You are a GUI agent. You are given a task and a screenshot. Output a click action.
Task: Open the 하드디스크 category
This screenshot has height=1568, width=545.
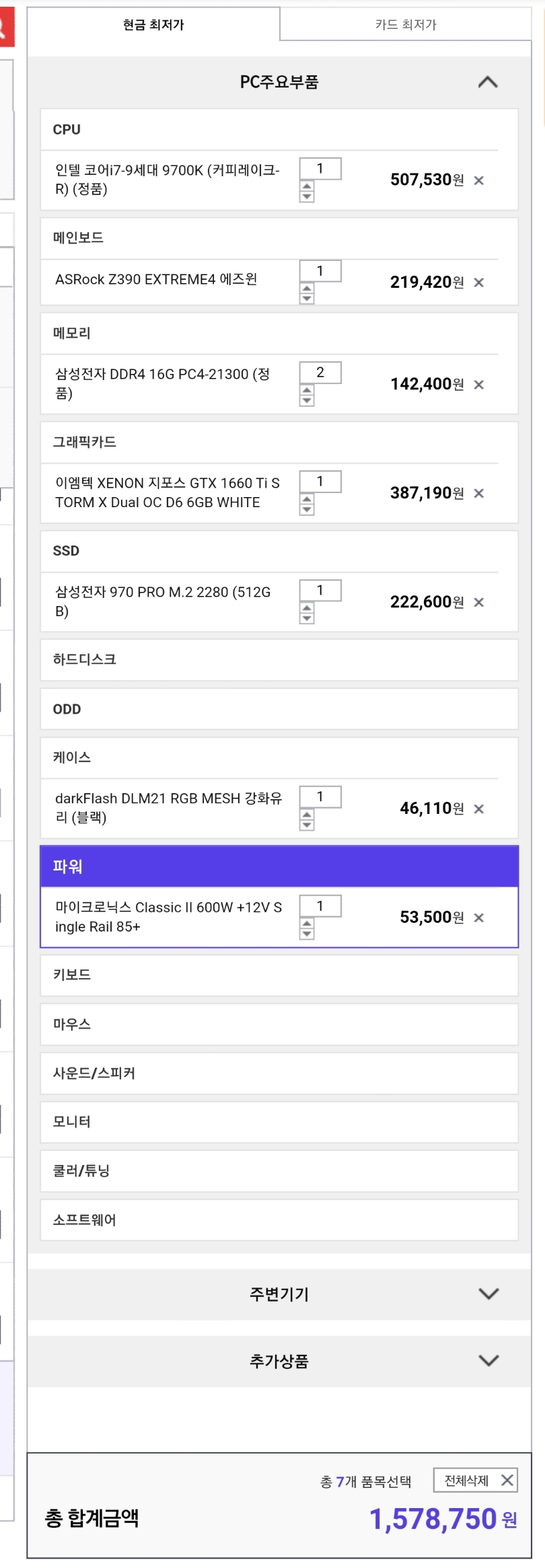[279, 660]
